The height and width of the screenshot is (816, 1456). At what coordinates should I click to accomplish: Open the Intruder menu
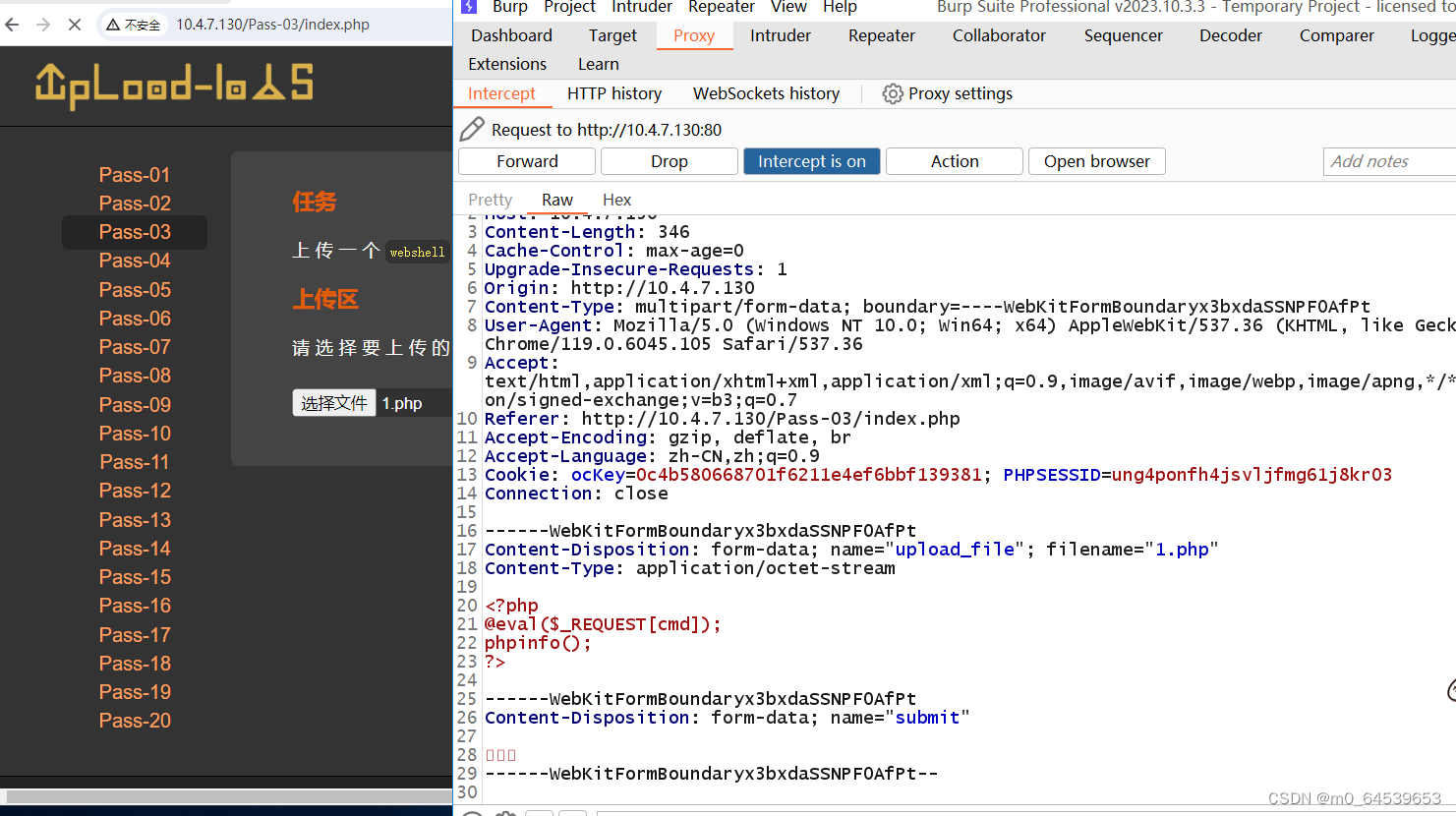coord(642,7)
